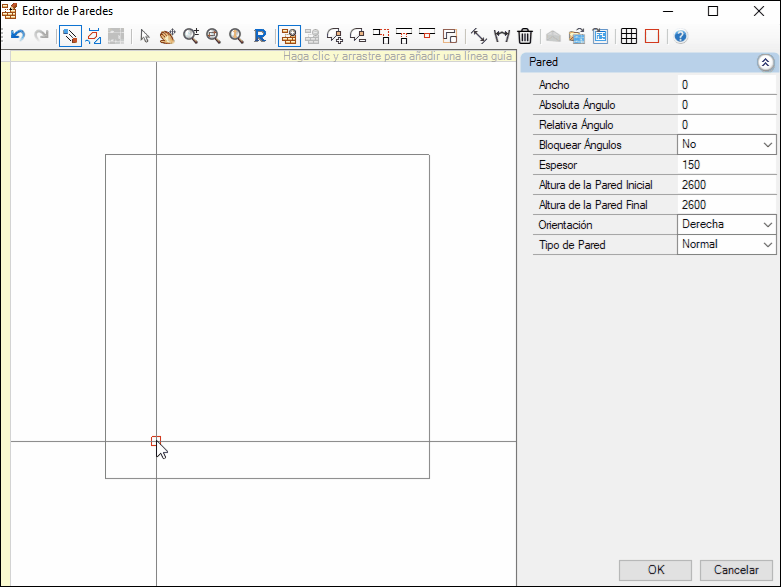Click the nested room outline icon

click(450, 36)
